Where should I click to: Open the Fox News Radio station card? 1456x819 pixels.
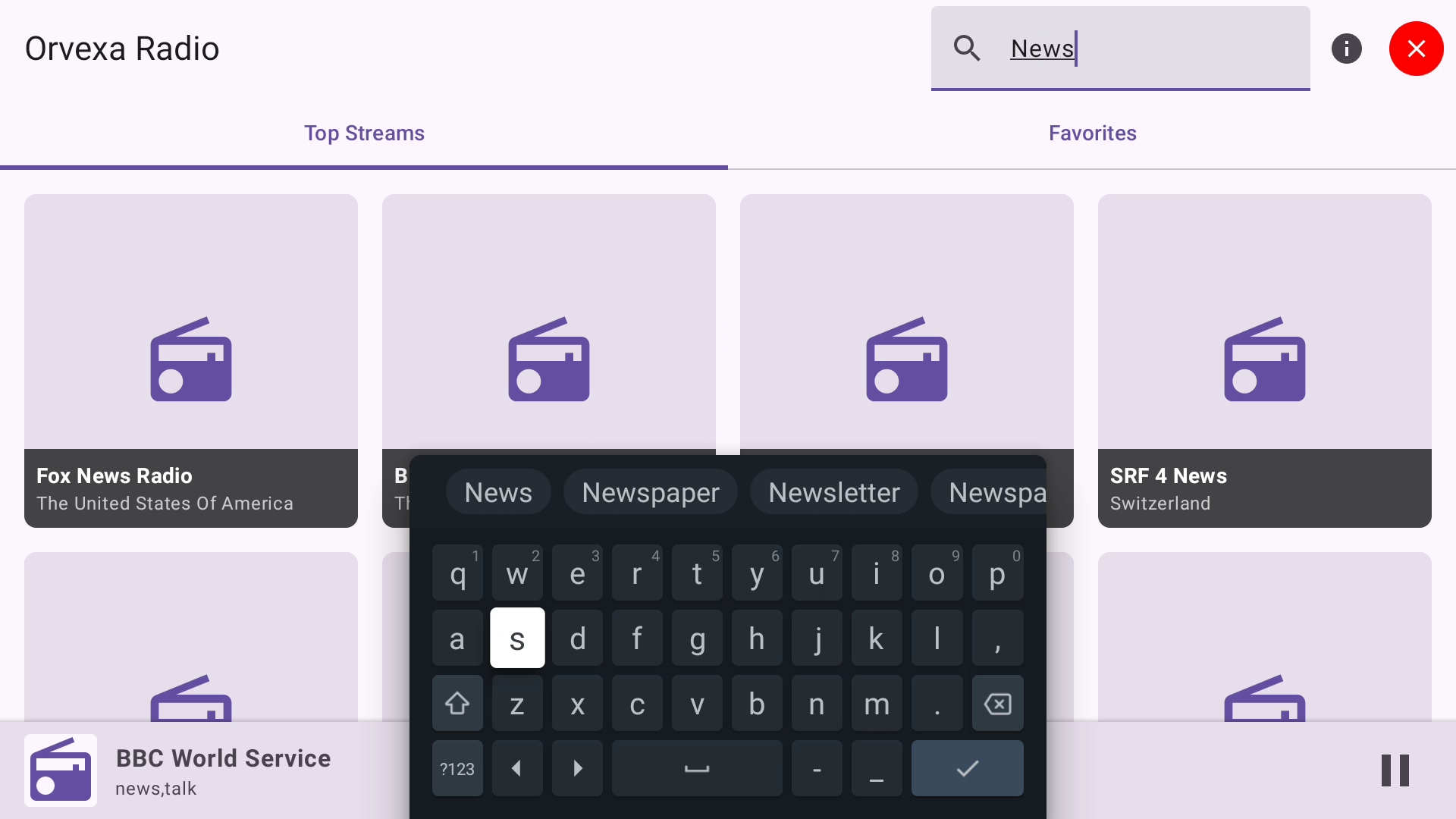pos(191,361)
